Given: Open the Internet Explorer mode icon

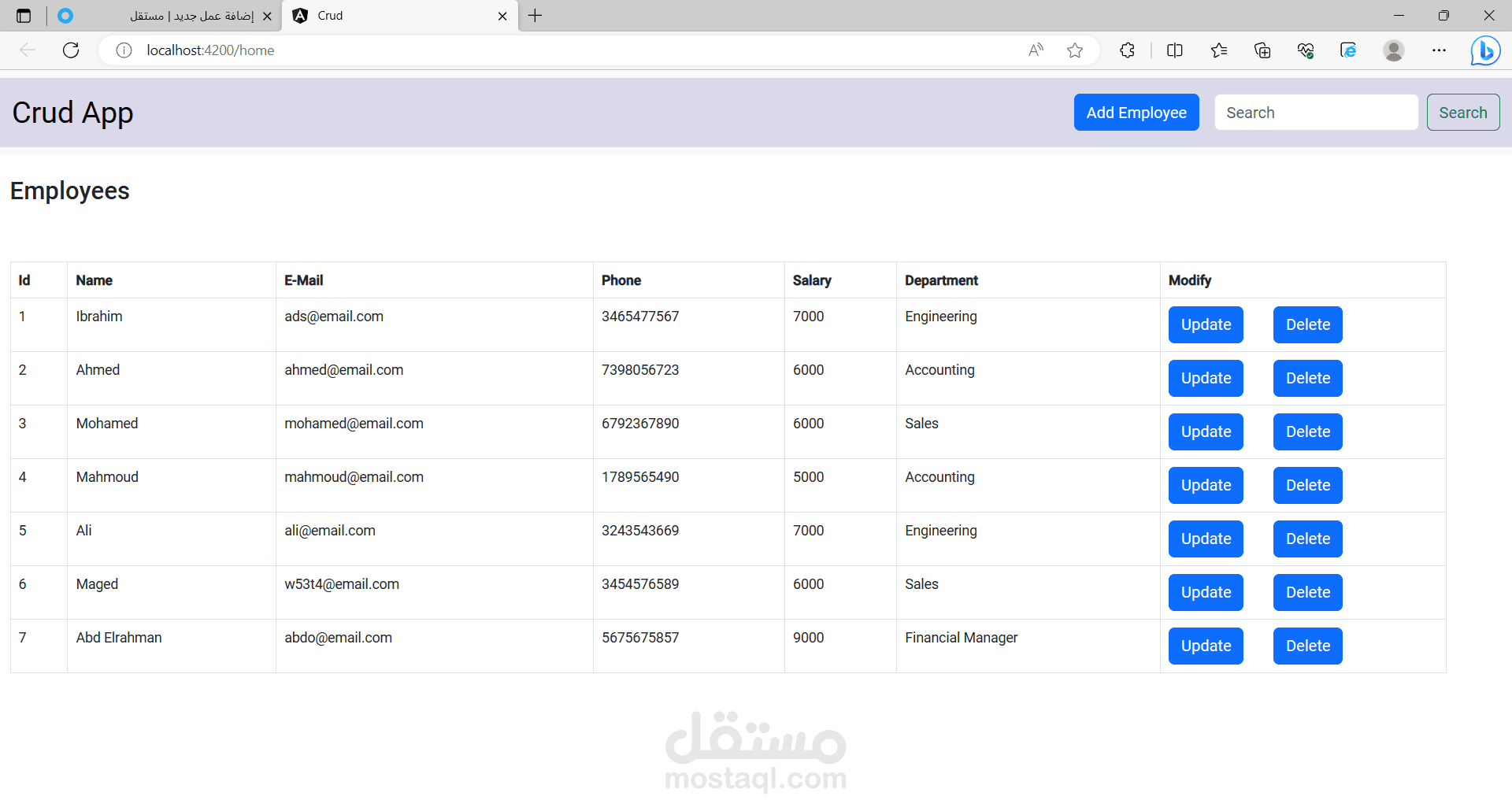Looking at the screenshot, I should point(1348,50).
